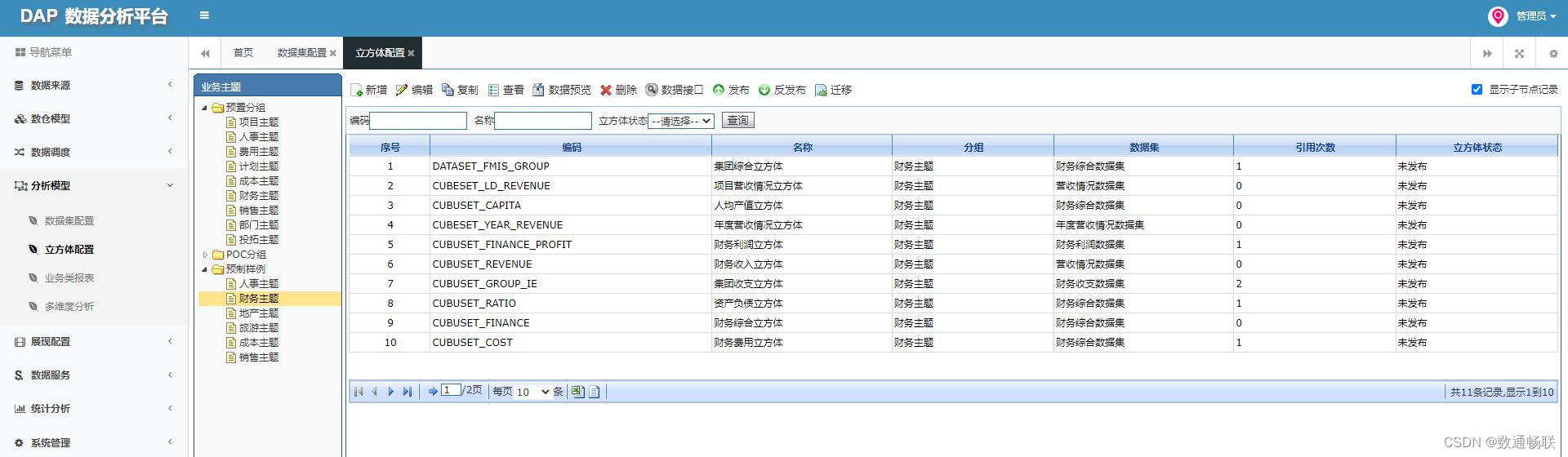Open the 立方体状态 dropdown

click(681, 121)
